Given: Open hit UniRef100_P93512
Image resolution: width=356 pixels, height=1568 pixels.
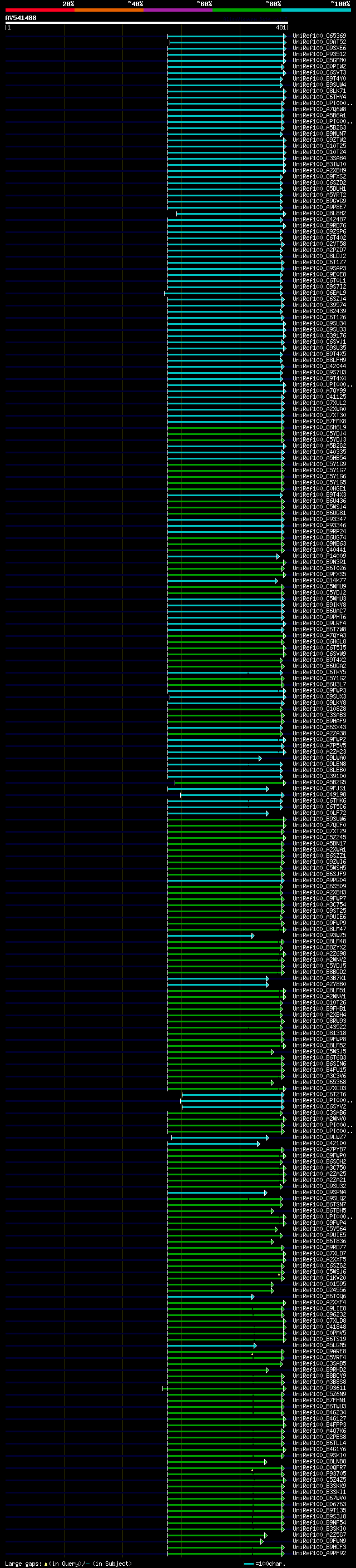Looking at the screenshot, I should click(x=319, y=54).
